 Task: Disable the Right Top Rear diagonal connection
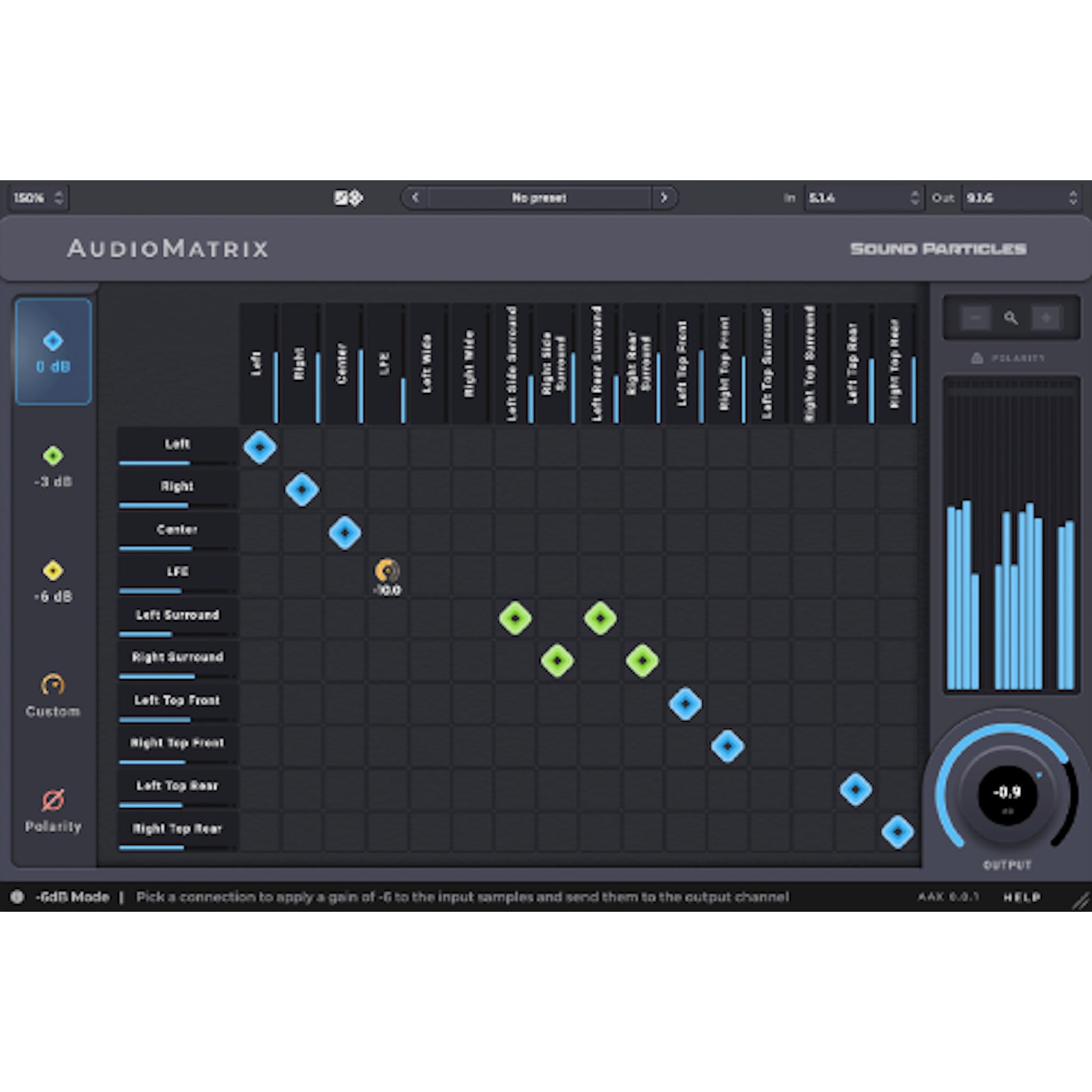(x=898, y=831)
